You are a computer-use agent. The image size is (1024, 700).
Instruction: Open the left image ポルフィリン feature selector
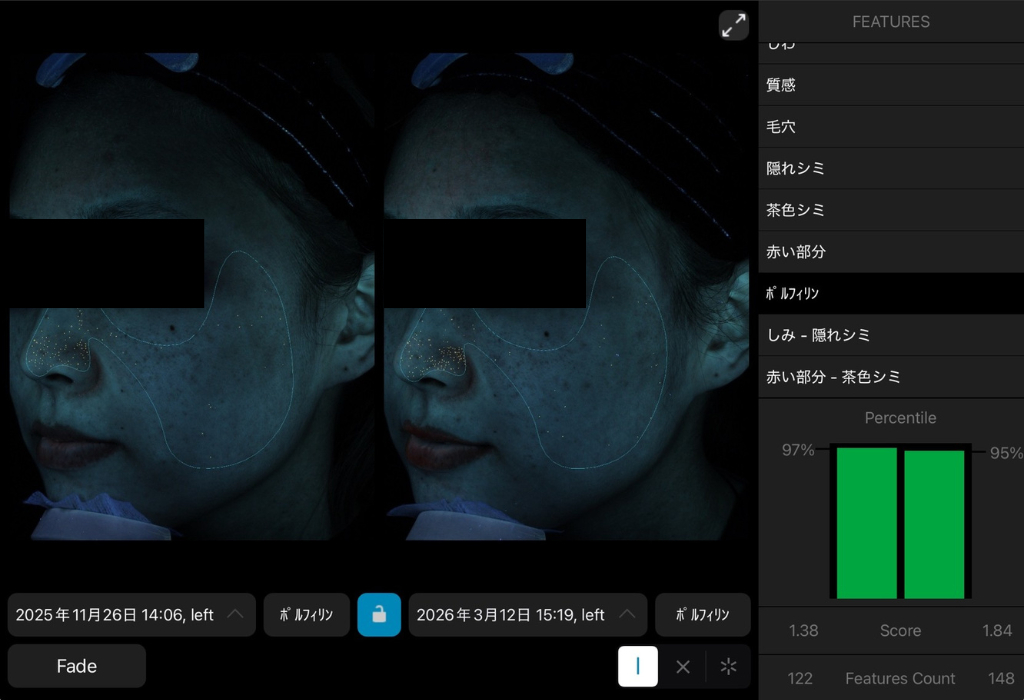coord(306,615)
